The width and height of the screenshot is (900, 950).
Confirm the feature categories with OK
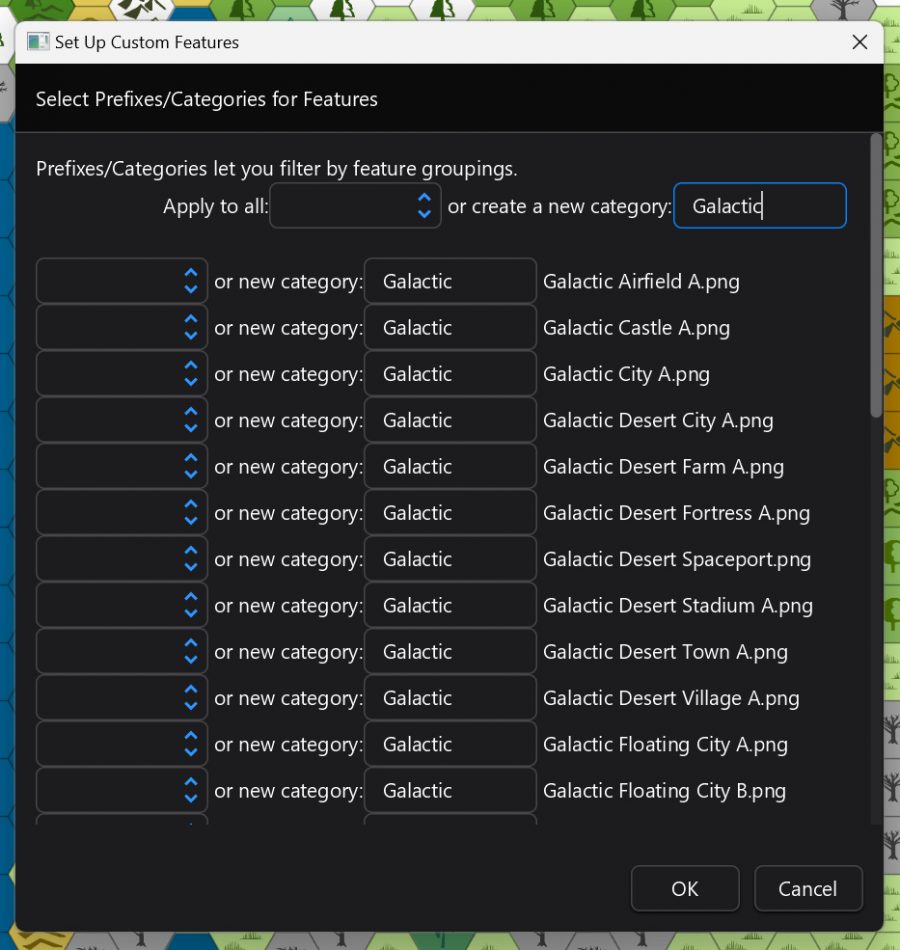tap(685, 888)
